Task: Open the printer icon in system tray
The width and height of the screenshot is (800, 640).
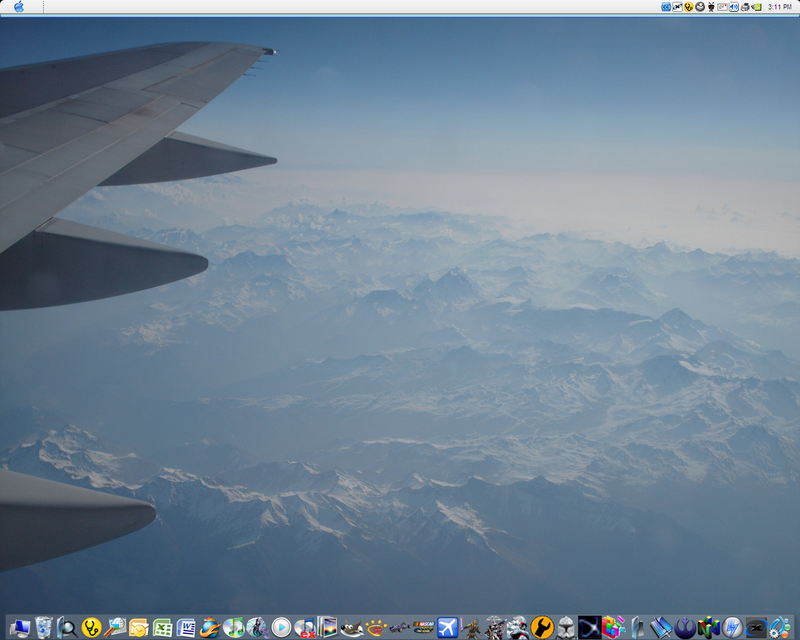Action: pos(745,7)
